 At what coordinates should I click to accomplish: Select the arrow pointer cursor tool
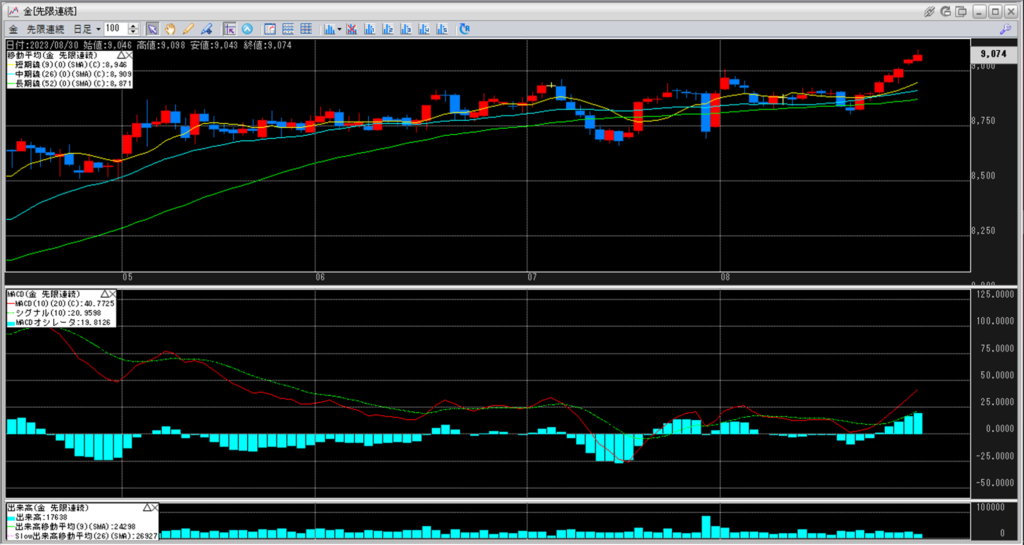click(152, 28)
